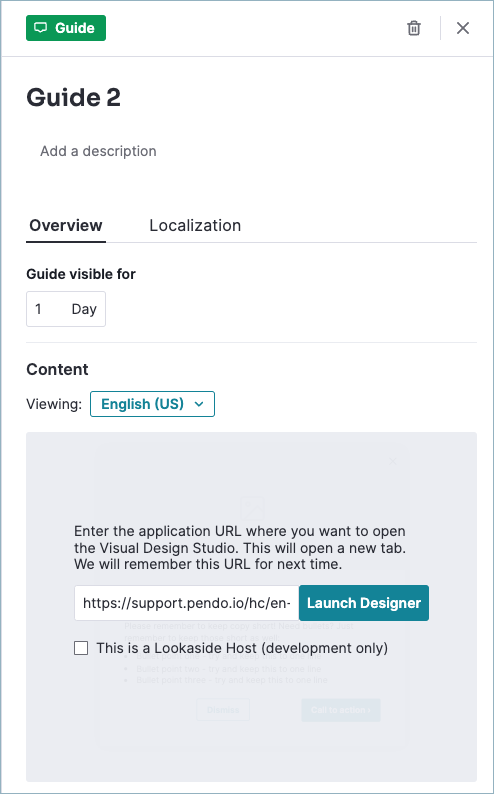Click the Lookaside Host (development only) label

[242, 648]
